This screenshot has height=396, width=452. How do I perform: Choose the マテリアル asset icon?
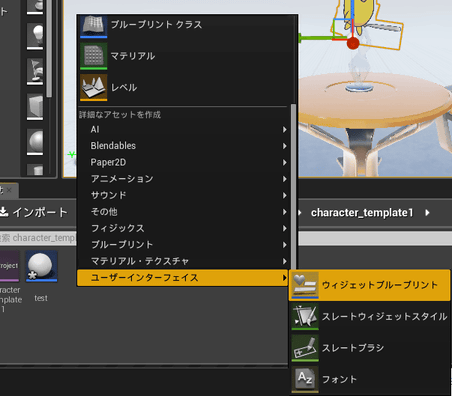coord(94,56)
